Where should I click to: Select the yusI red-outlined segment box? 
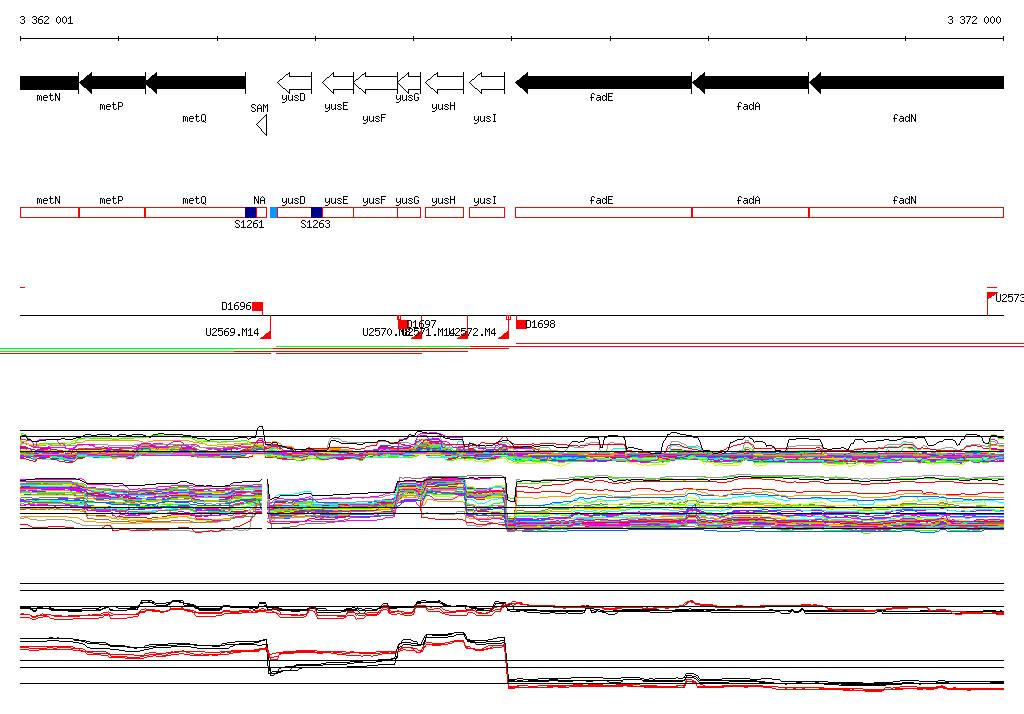tap(487, 212)
